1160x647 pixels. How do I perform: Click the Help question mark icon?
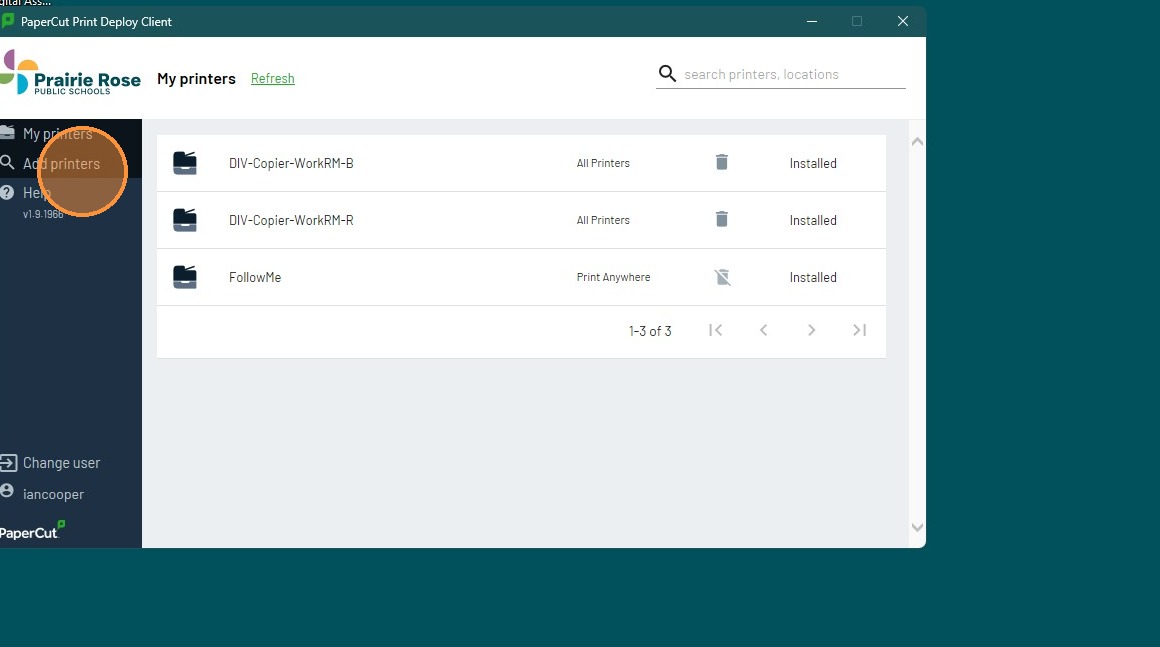[x=7, y=193]
